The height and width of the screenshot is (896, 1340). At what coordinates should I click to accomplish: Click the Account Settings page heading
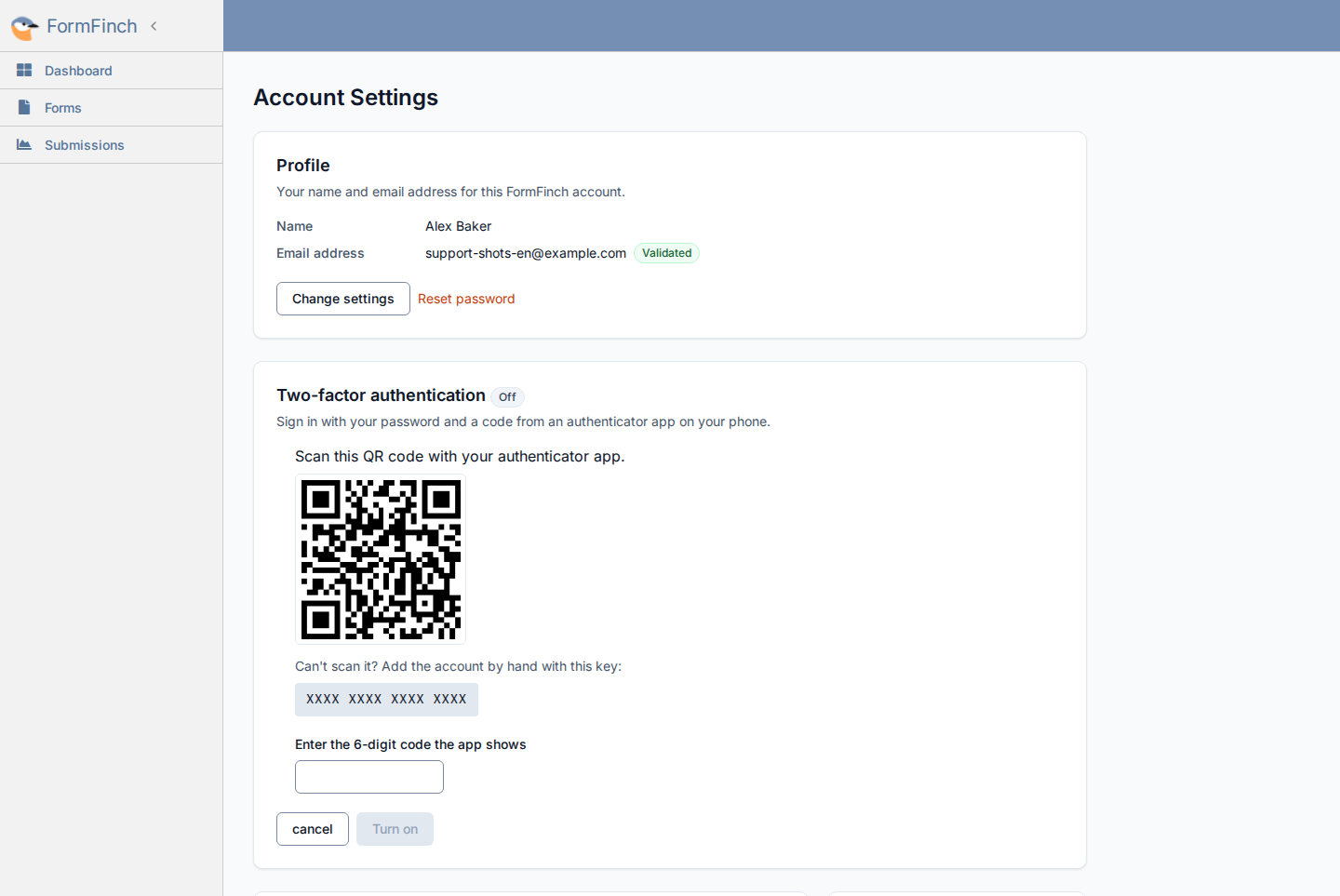(345, 98)
